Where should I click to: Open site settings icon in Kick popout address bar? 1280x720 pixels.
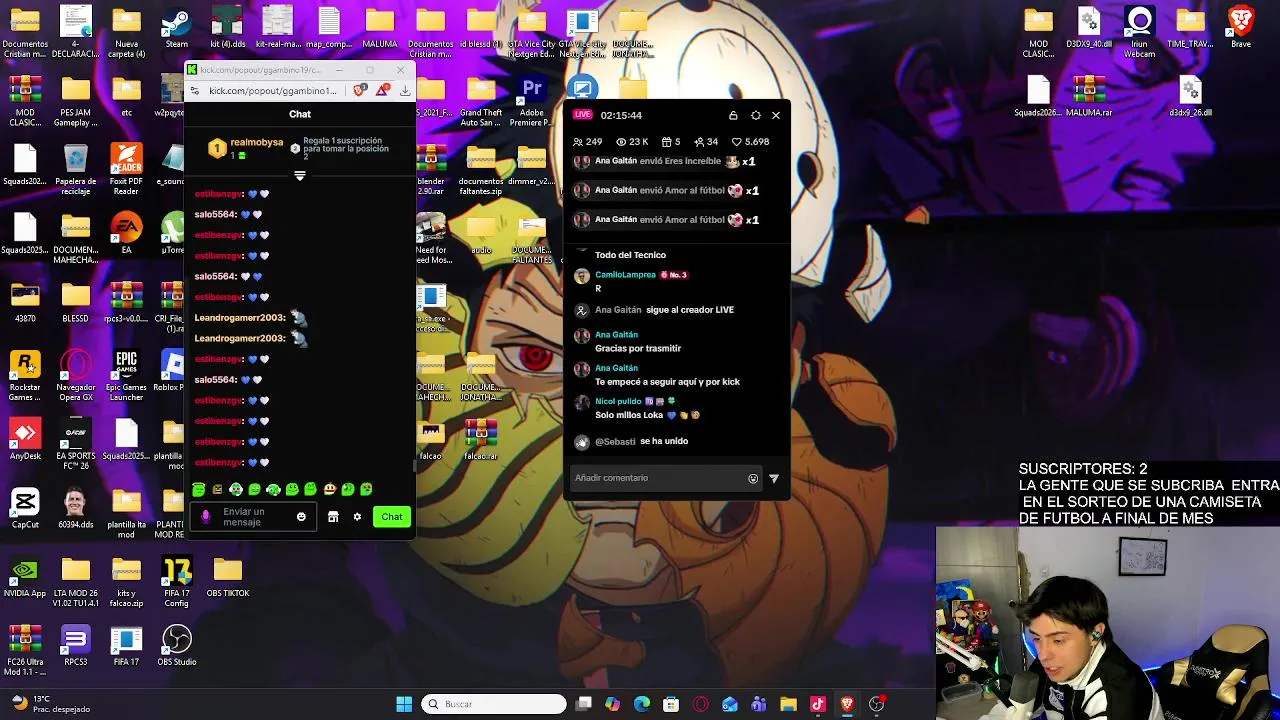[x=196, y=91]
